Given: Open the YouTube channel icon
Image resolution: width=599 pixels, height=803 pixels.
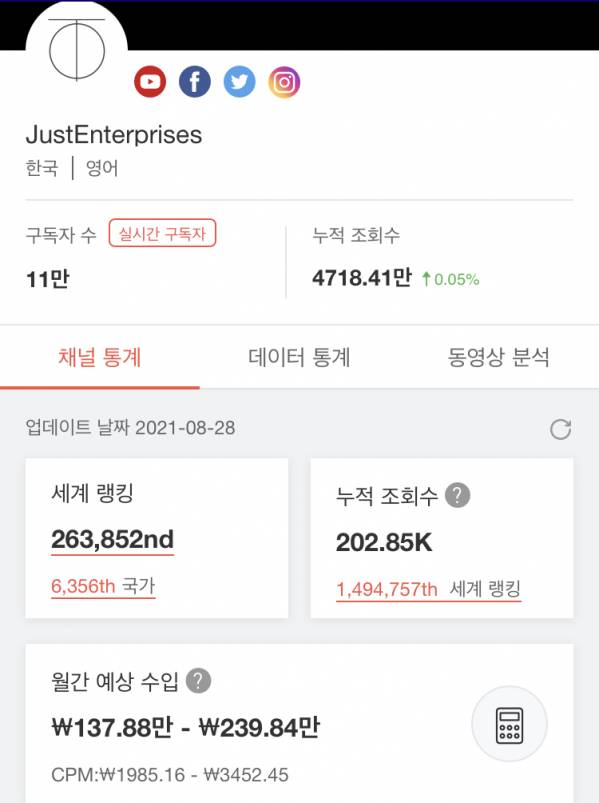Looking at the screenshot, I should point(150,82).
